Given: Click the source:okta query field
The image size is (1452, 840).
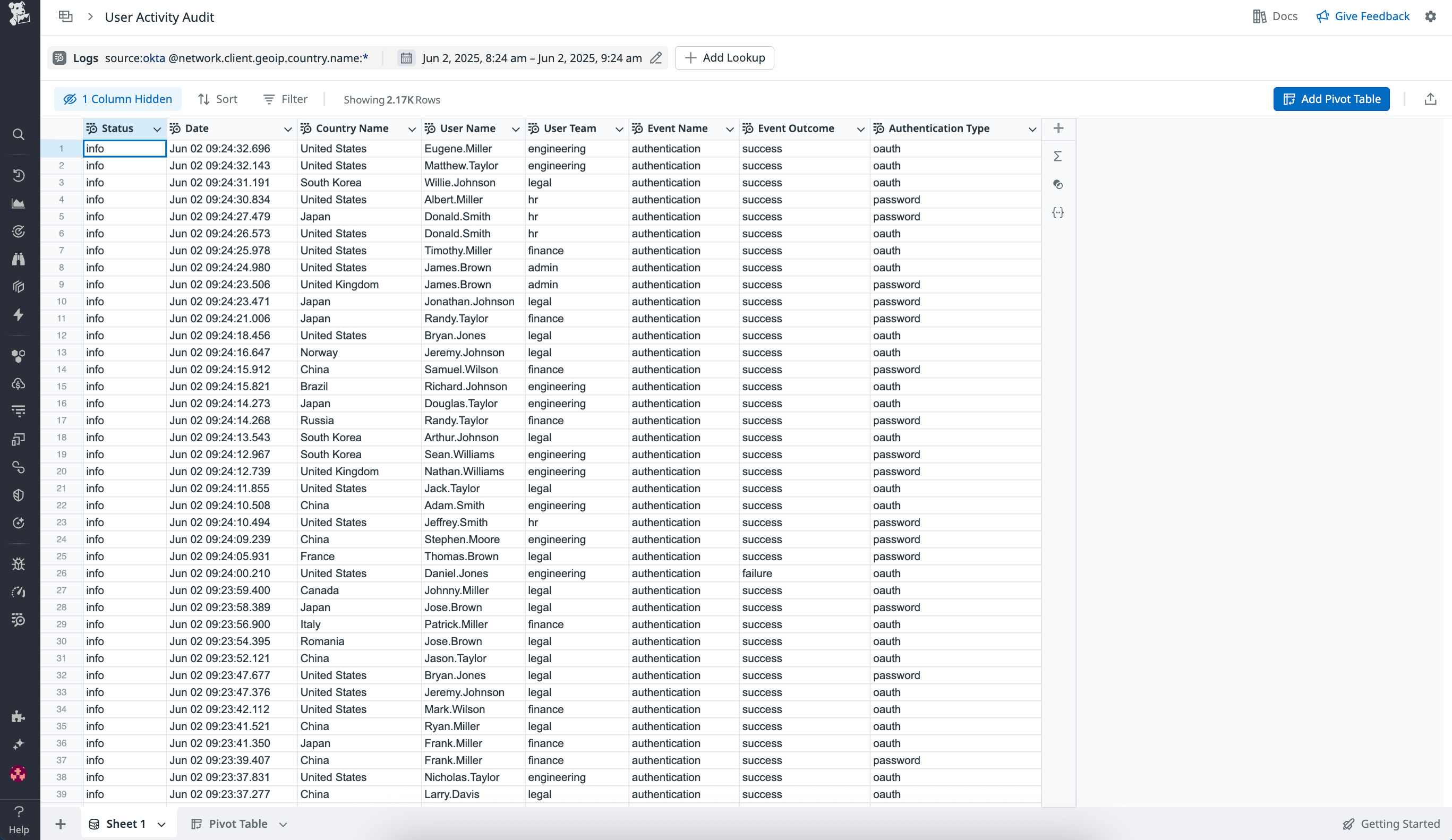Looking at the screenshot, I should coord(237,58).
